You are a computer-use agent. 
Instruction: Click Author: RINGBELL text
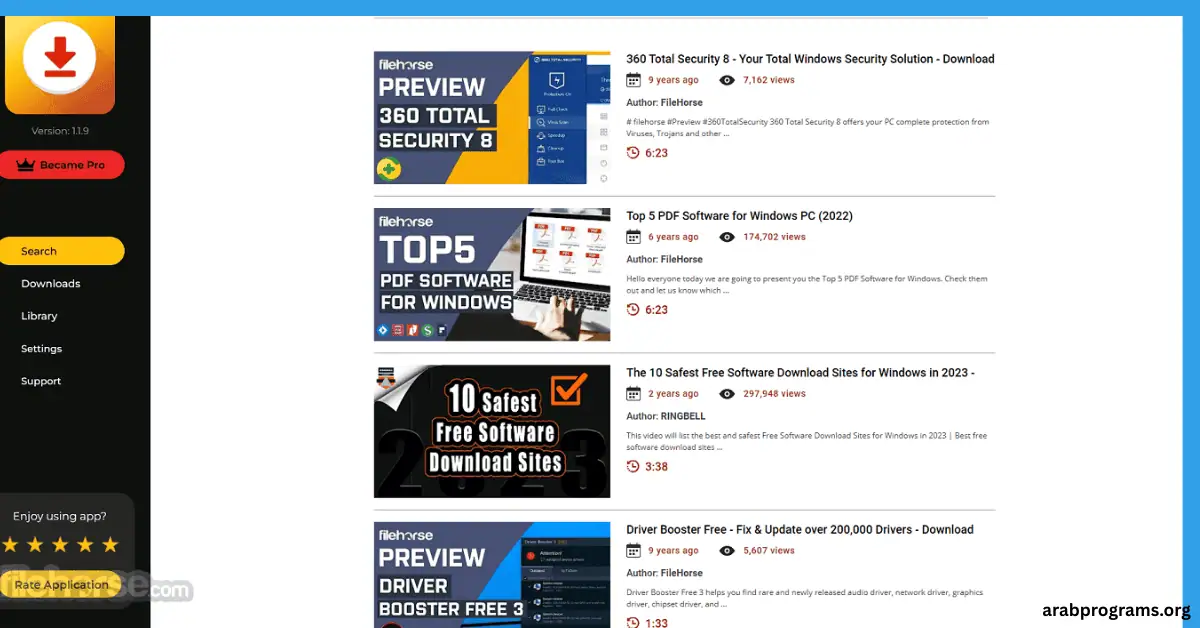pos(666,416)
